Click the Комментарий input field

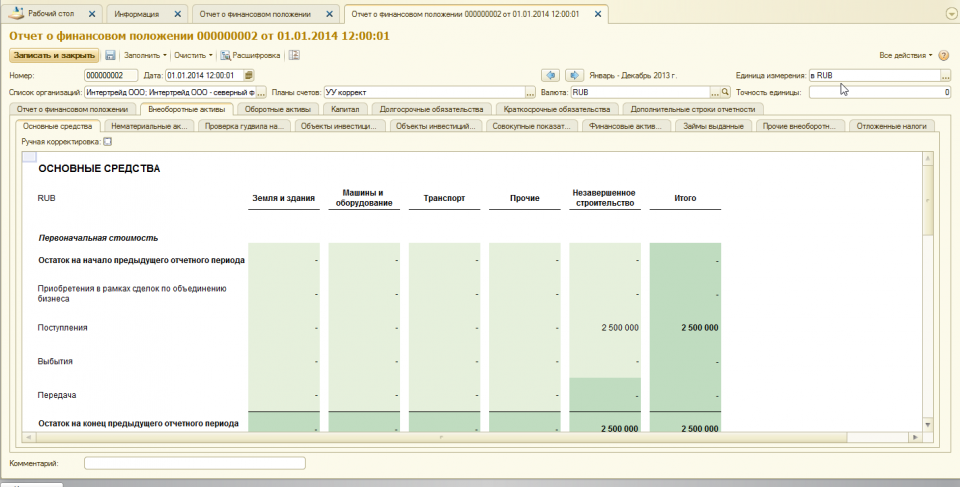195,463
